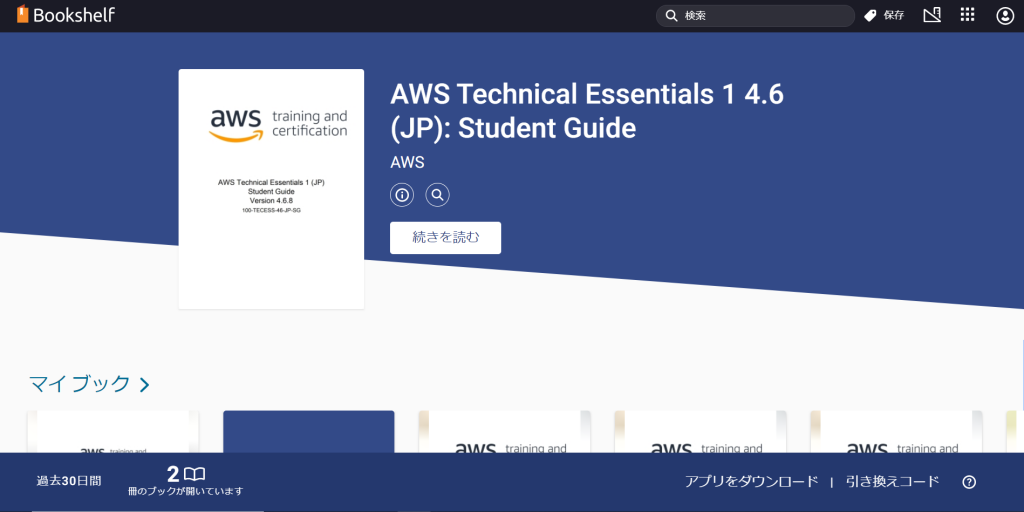The width and height of the screenshot is (1024, 512).
Task: Open the help question mark icon
Action: pyautogui.click(x=969, y=483)
